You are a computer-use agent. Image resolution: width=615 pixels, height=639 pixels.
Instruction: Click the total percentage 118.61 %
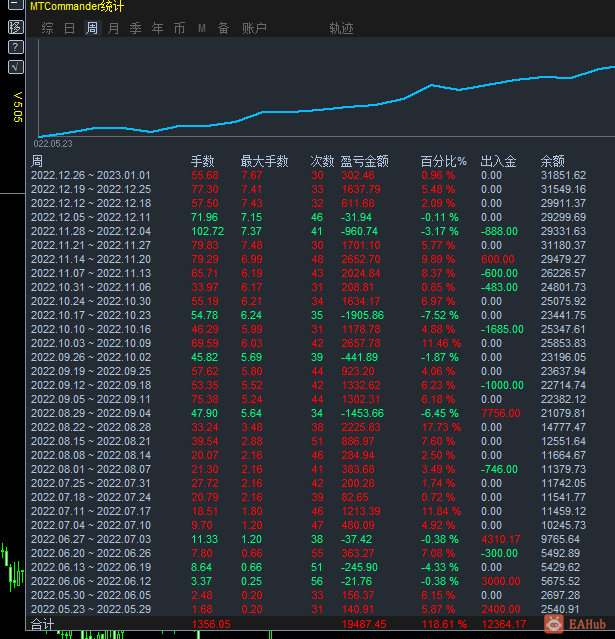click(x=444, y=624)
